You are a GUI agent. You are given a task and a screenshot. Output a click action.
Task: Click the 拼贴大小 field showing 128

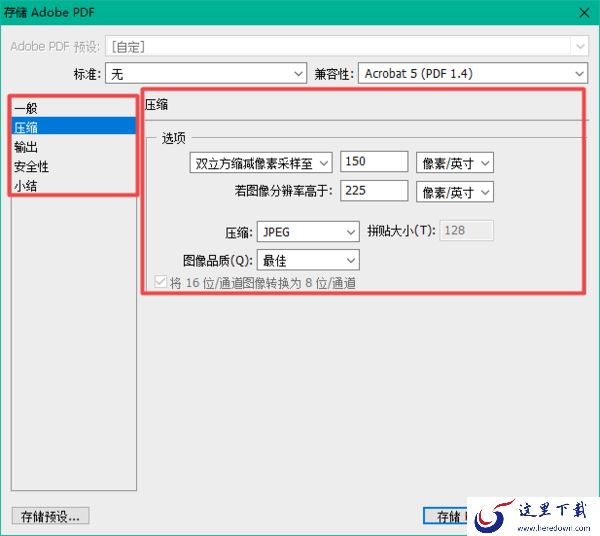click(466, 230)
